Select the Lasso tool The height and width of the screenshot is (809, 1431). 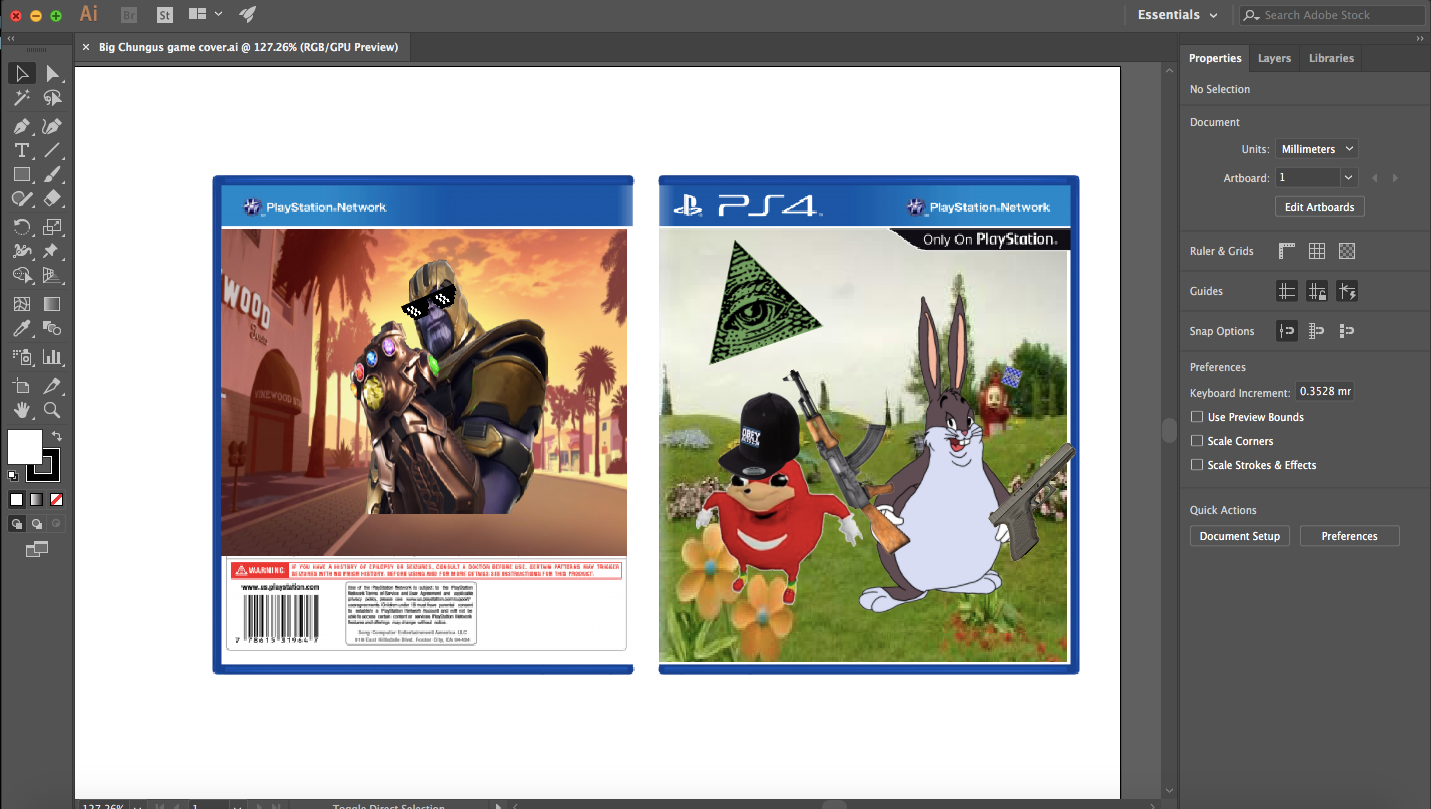(x=52, y=98)
